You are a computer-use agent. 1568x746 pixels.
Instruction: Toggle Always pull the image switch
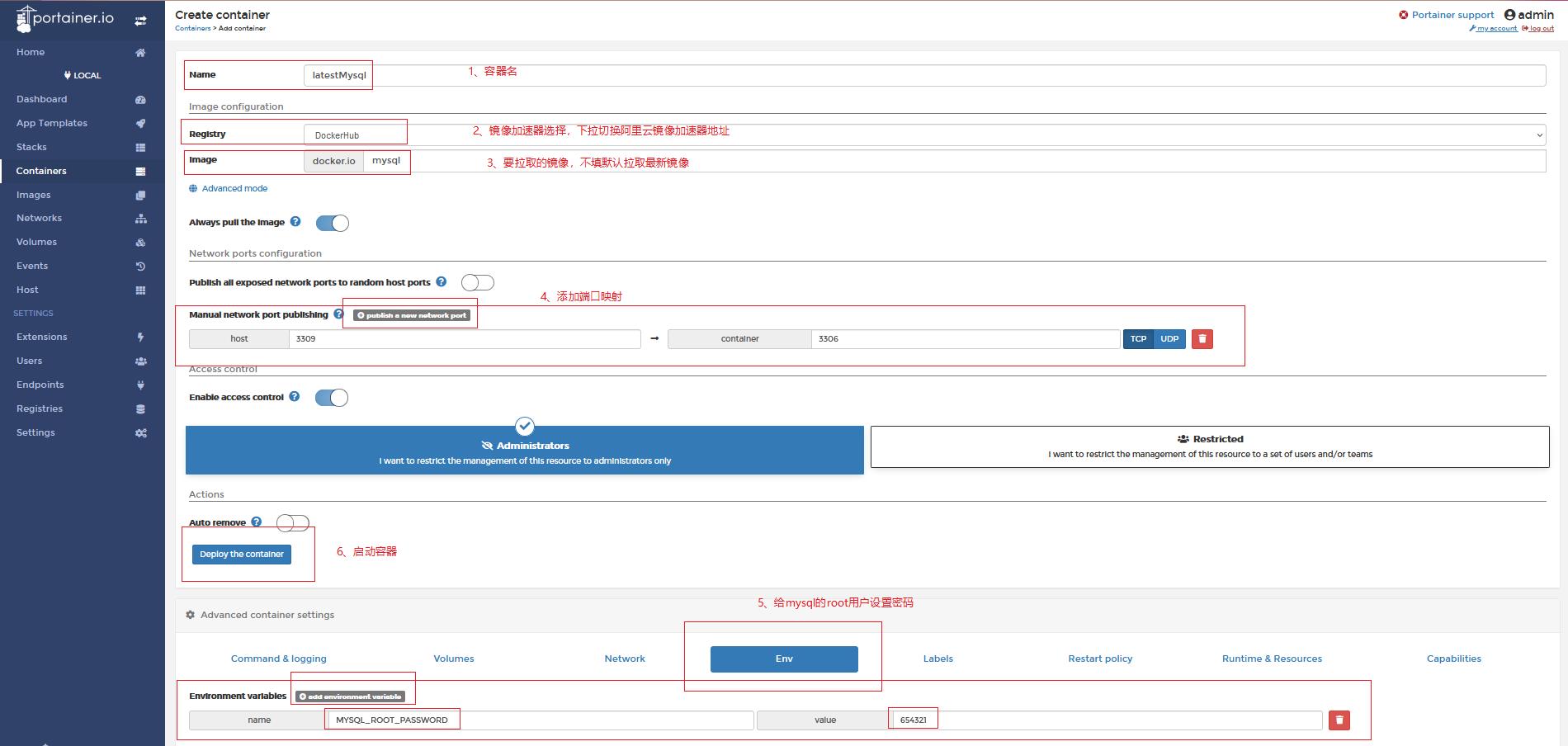pyautogui.click(x=333, y=224)
